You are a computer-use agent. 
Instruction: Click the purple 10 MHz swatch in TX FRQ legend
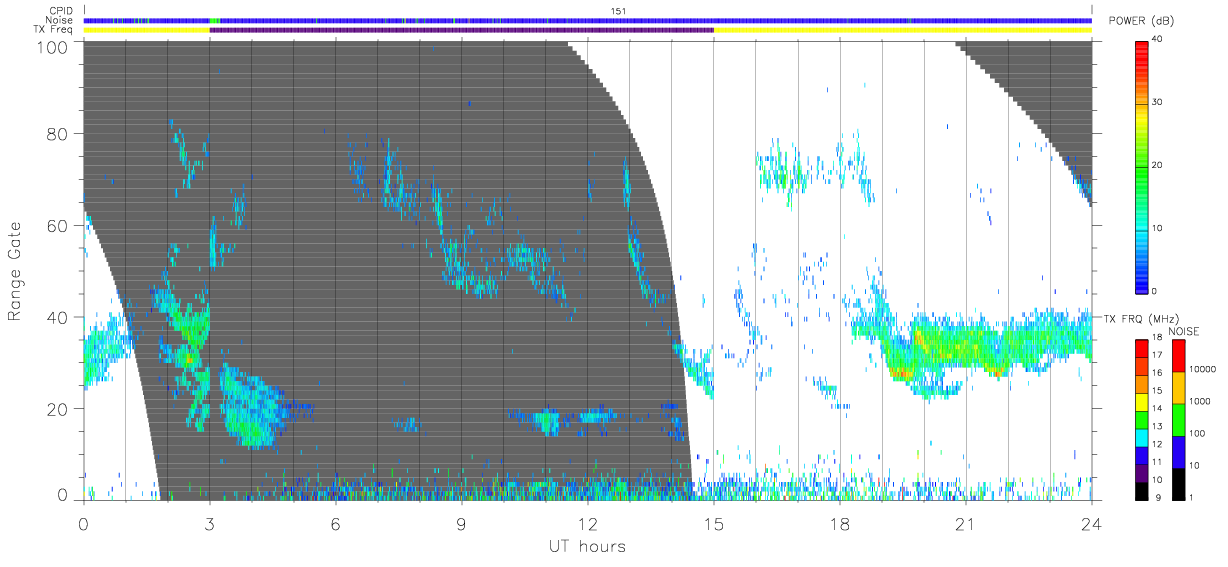[x=1142, y=471]
